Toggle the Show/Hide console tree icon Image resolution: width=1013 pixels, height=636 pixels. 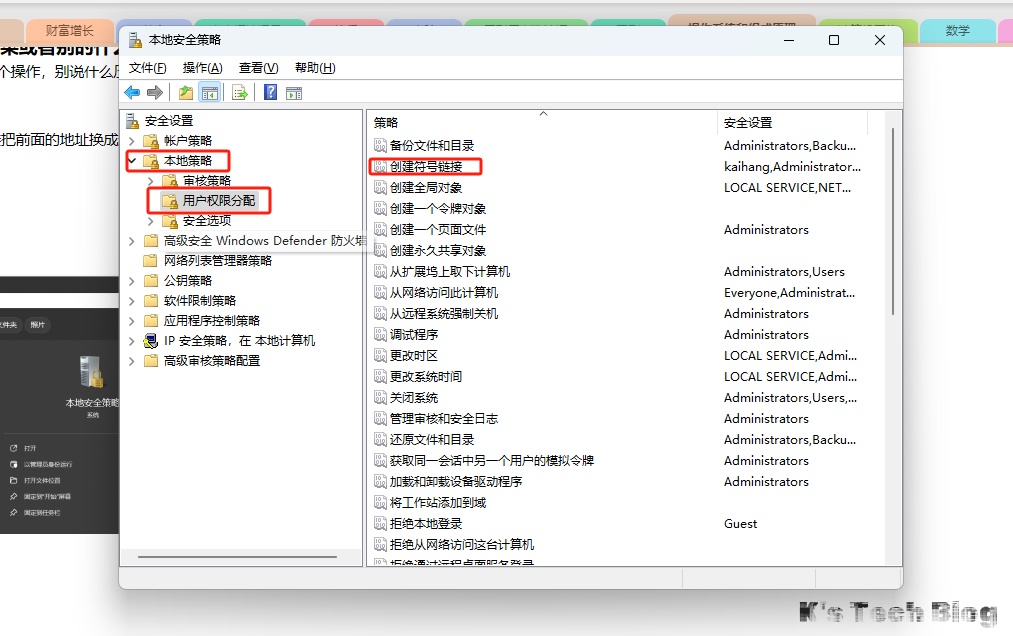tap(210, 93)
